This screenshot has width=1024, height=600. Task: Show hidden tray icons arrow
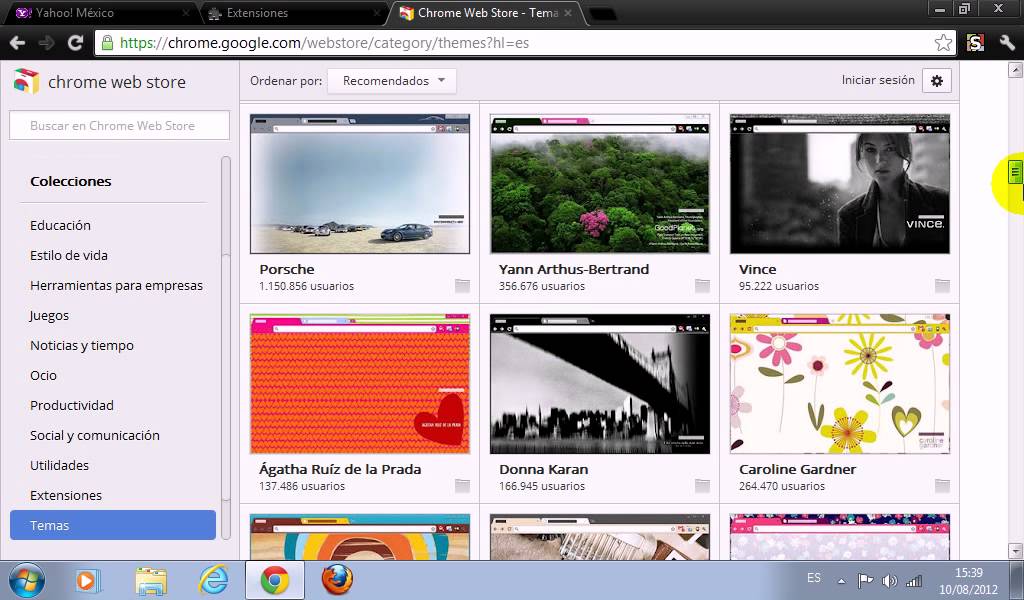pyautogui.click(x=841, y=581)
